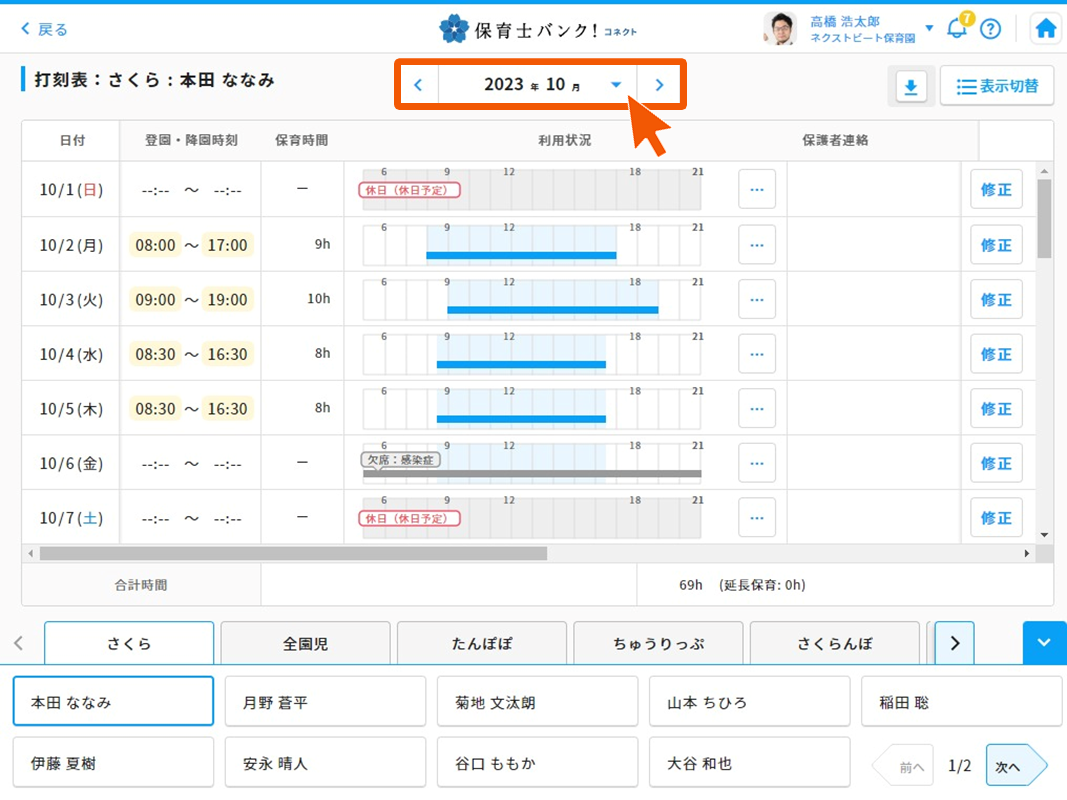Click the 戻る back link
The width and height of the screenshot is (1067, 800).
[44, 29]
